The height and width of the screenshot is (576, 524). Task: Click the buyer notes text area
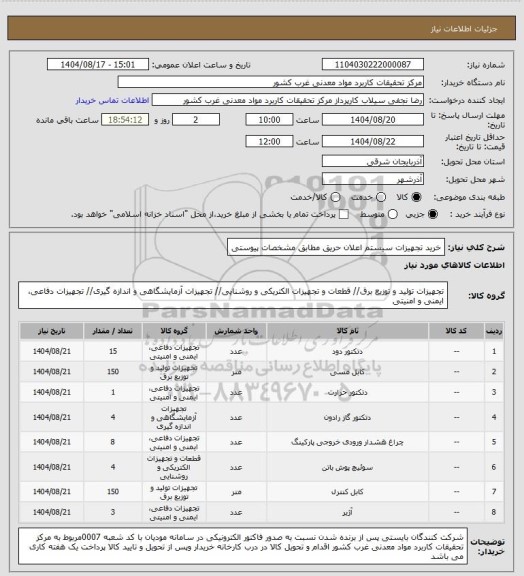click(x=243, y=547)
